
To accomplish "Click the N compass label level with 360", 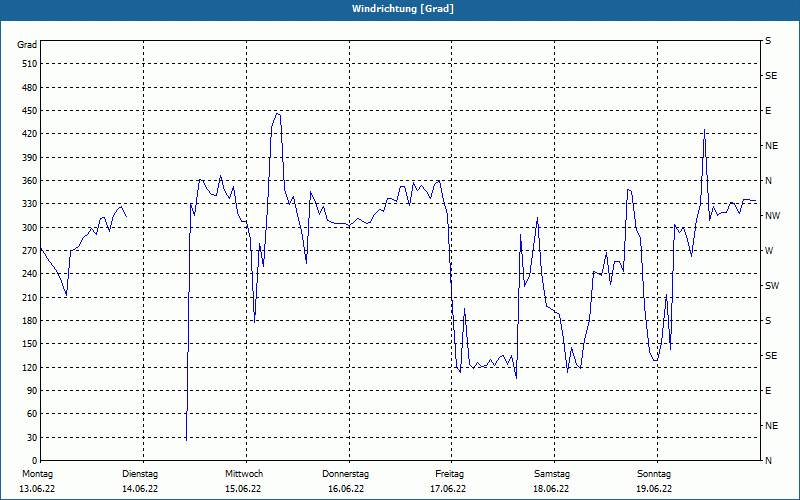I will [x=768, y=181].
